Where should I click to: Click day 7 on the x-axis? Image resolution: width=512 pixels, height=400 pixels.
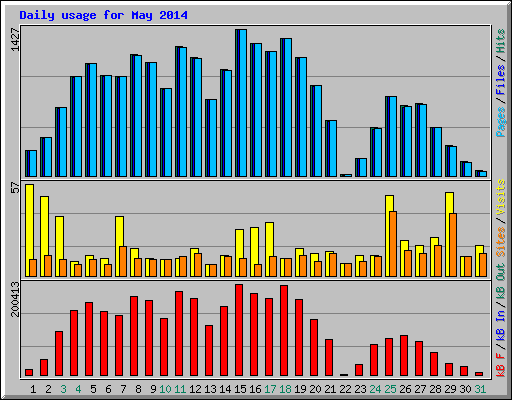pos(123,389)
